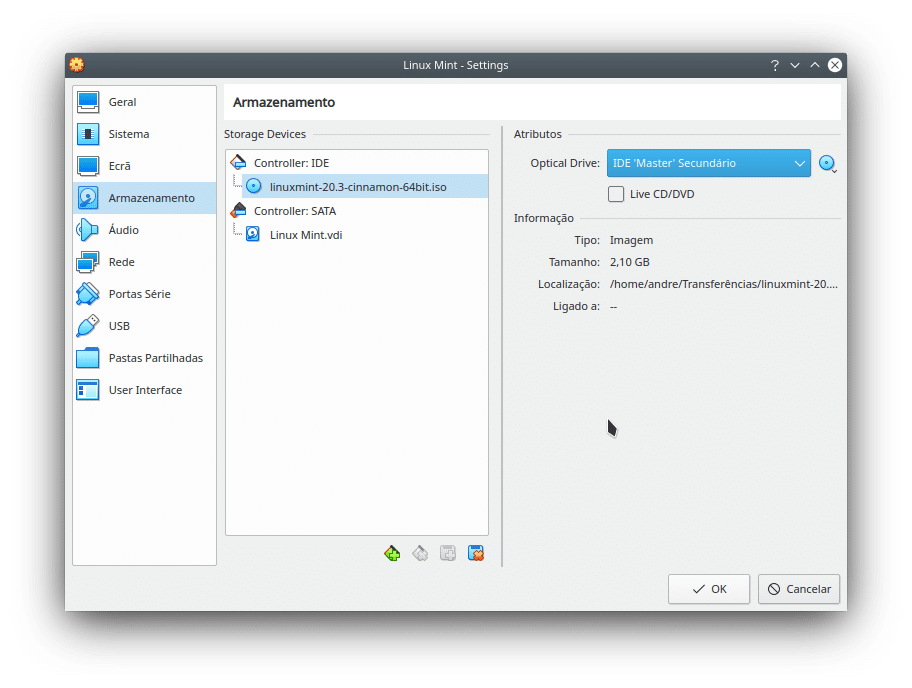Image resolution: width=912 pixels, height=688 pixels.
Task: Click the hard disk icon beside Linux Mint.vdi
Action: point(253,234)
